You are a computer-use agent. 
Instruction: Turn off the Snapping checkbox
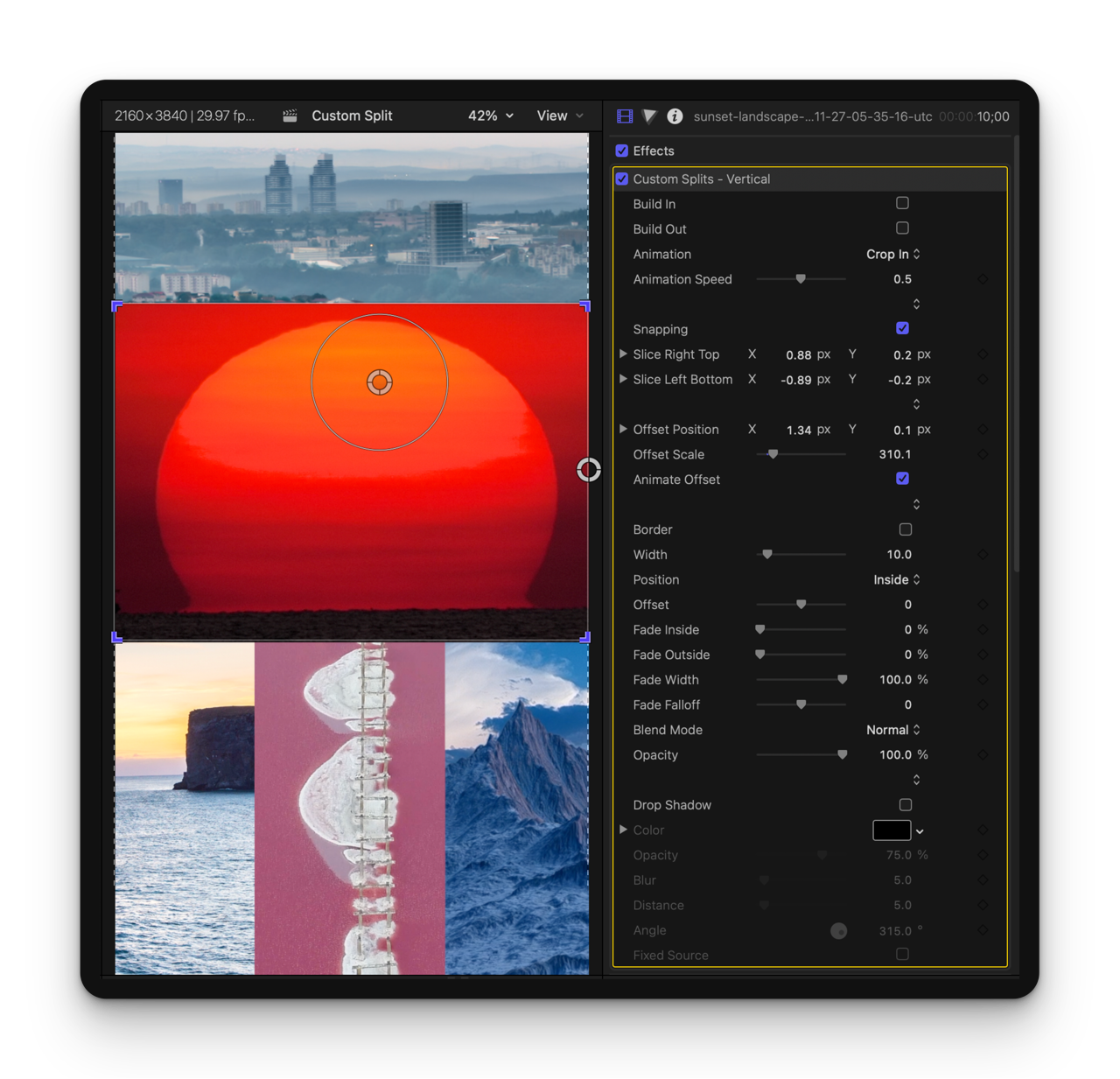902,328
